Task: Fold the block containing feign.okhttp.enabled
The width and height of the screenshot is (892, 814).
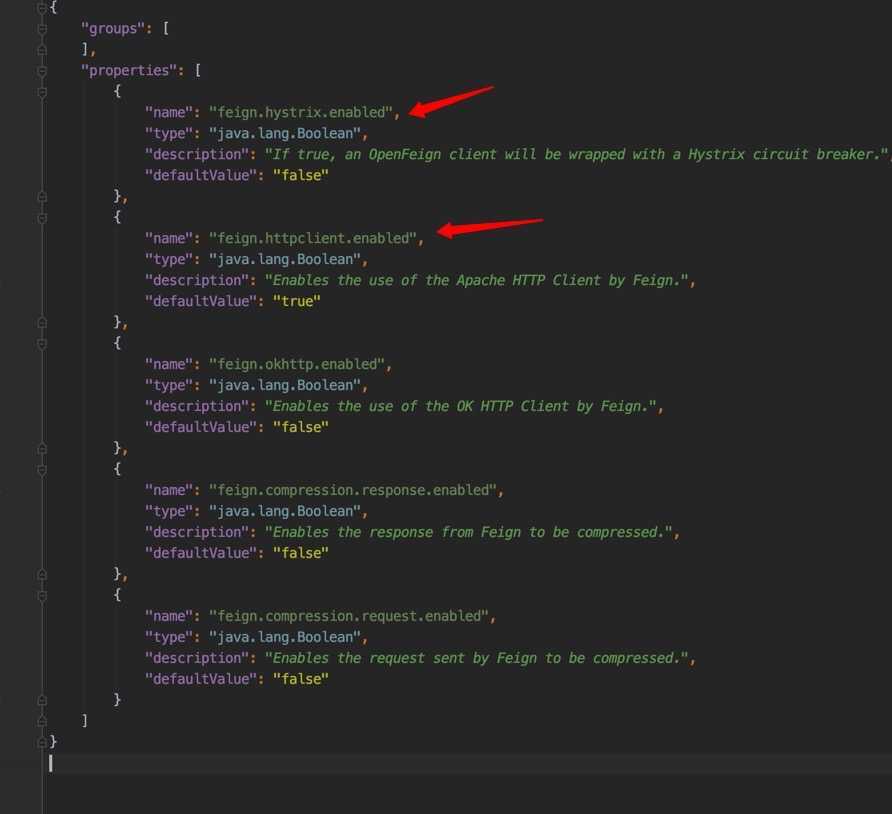Action: point(42,344)
